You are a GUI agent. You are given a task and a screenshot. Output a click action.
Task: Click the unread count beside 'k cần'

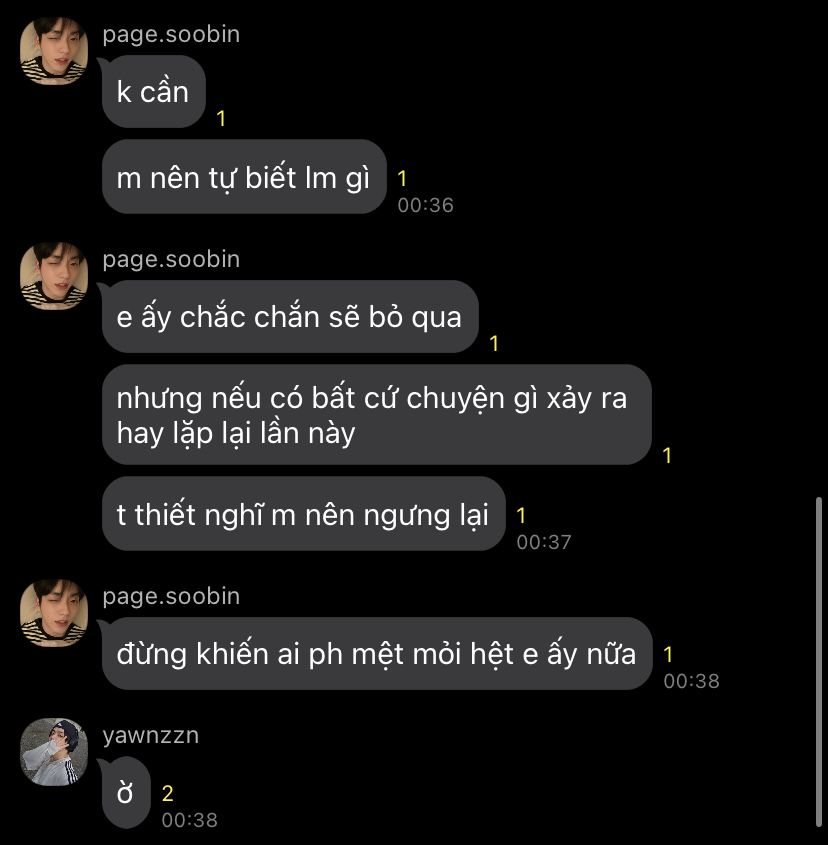(x=221, y=119)
